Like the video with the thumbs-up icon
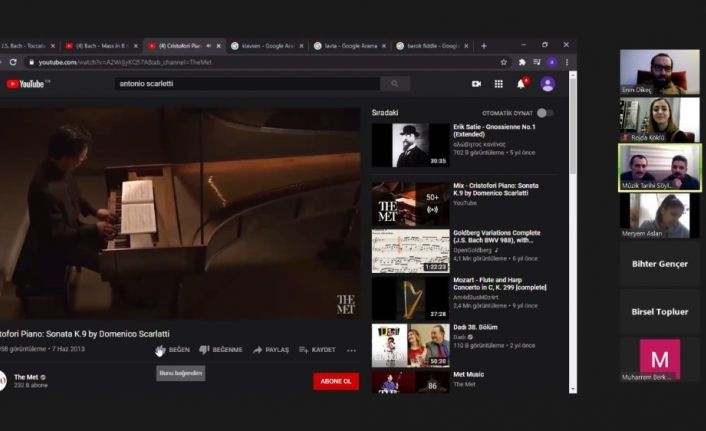706x431 pixels. coord(161,350)
